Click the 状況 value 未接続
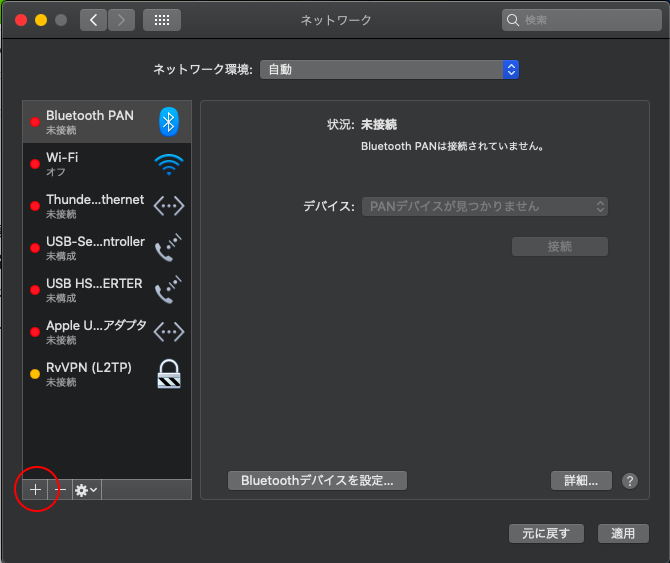This screenshot has height=563, width=670. (x=379, y=125)
